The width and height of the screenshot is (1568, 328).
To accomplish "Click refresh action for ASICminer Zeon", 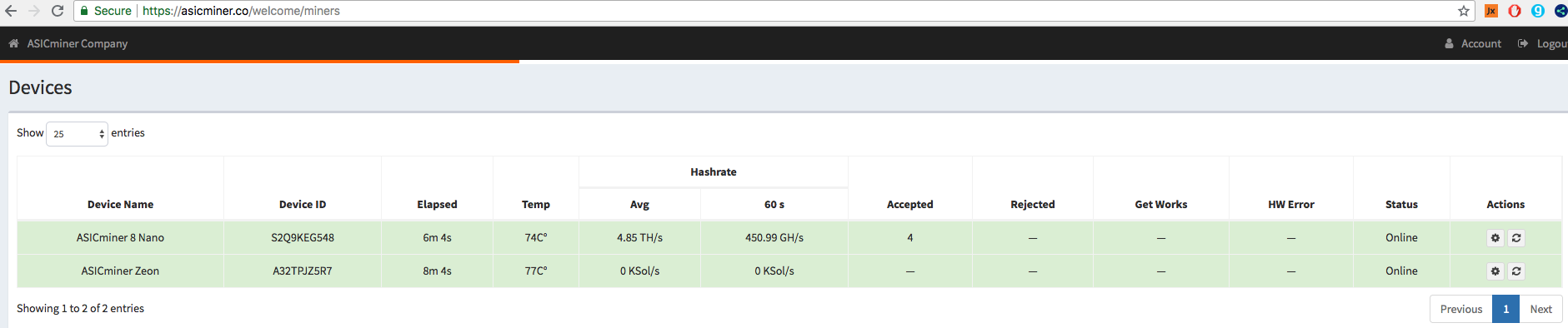I will (1516, 271).
